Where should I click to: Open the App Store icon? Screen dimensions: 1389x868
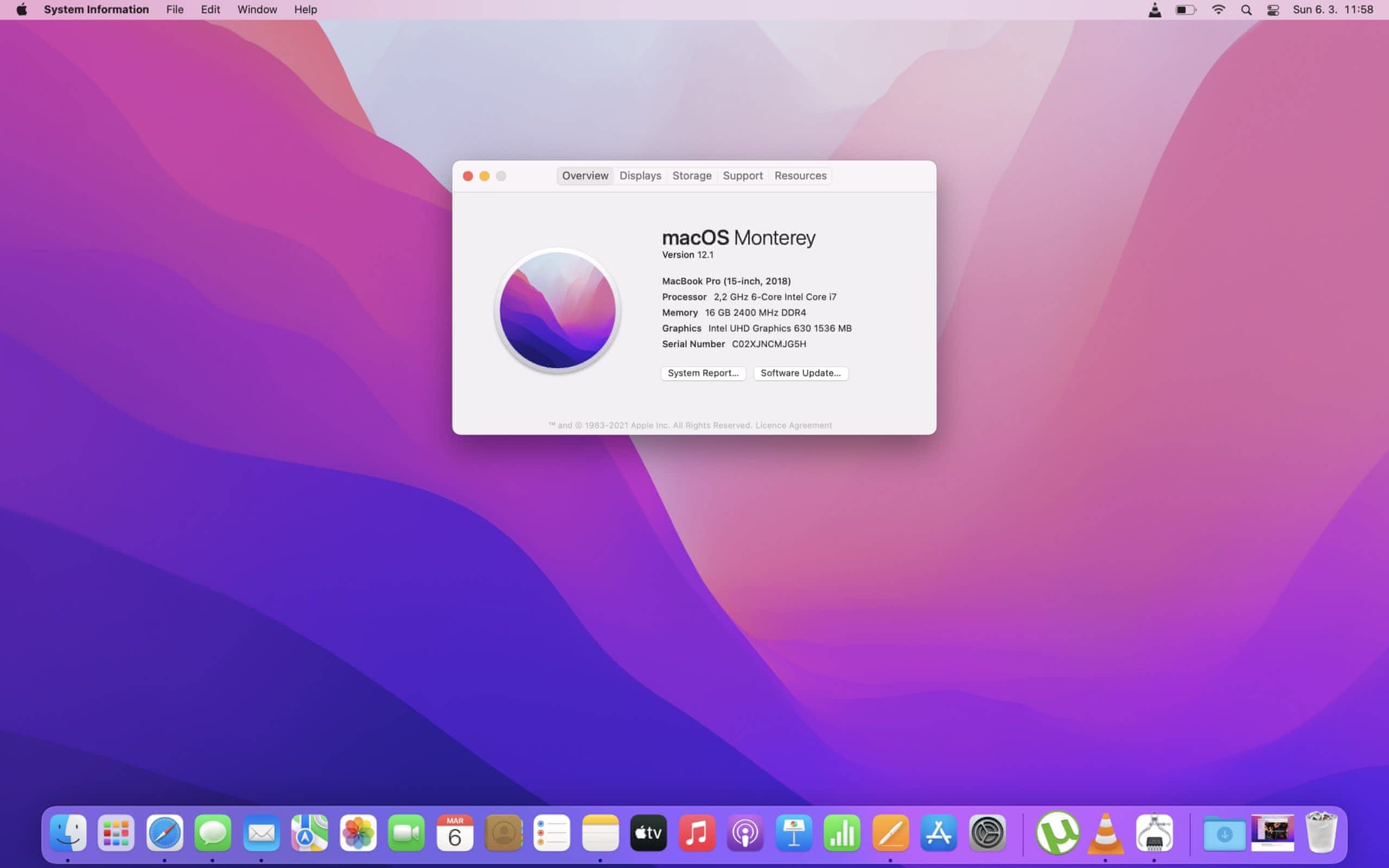pyautogui.click(x=939, y=833)
